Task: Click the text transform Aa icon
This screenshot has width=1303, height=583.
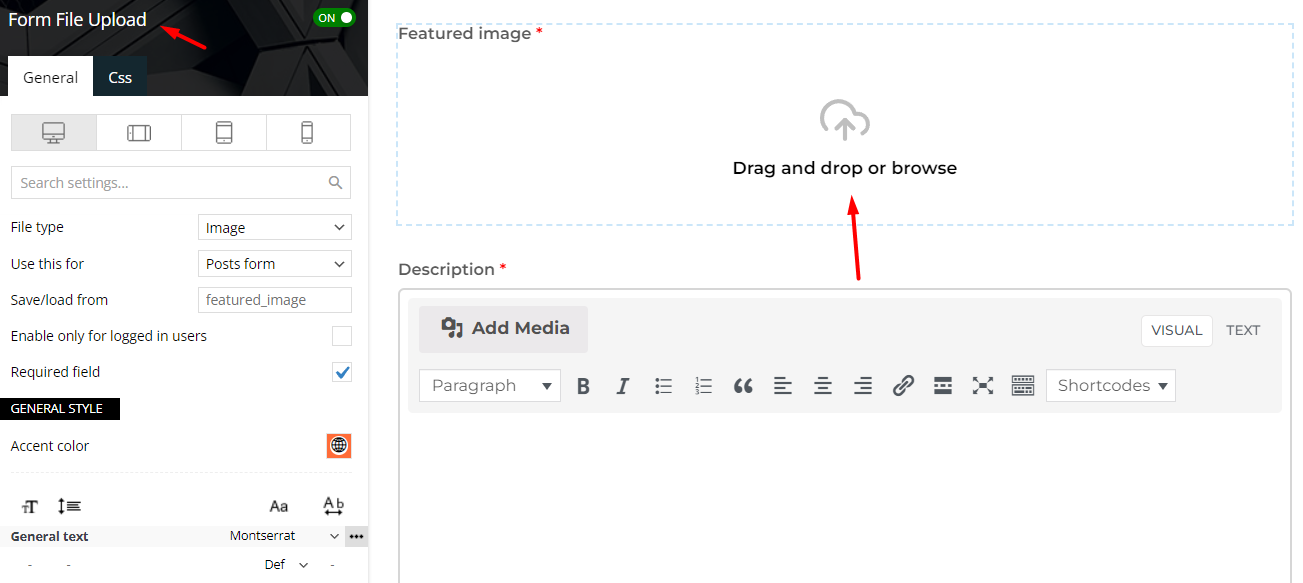Action: click(279, 506)
